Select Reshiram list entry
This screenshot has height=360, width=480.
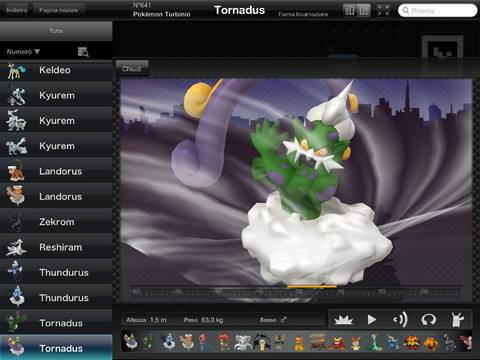[x=56, y=247]
